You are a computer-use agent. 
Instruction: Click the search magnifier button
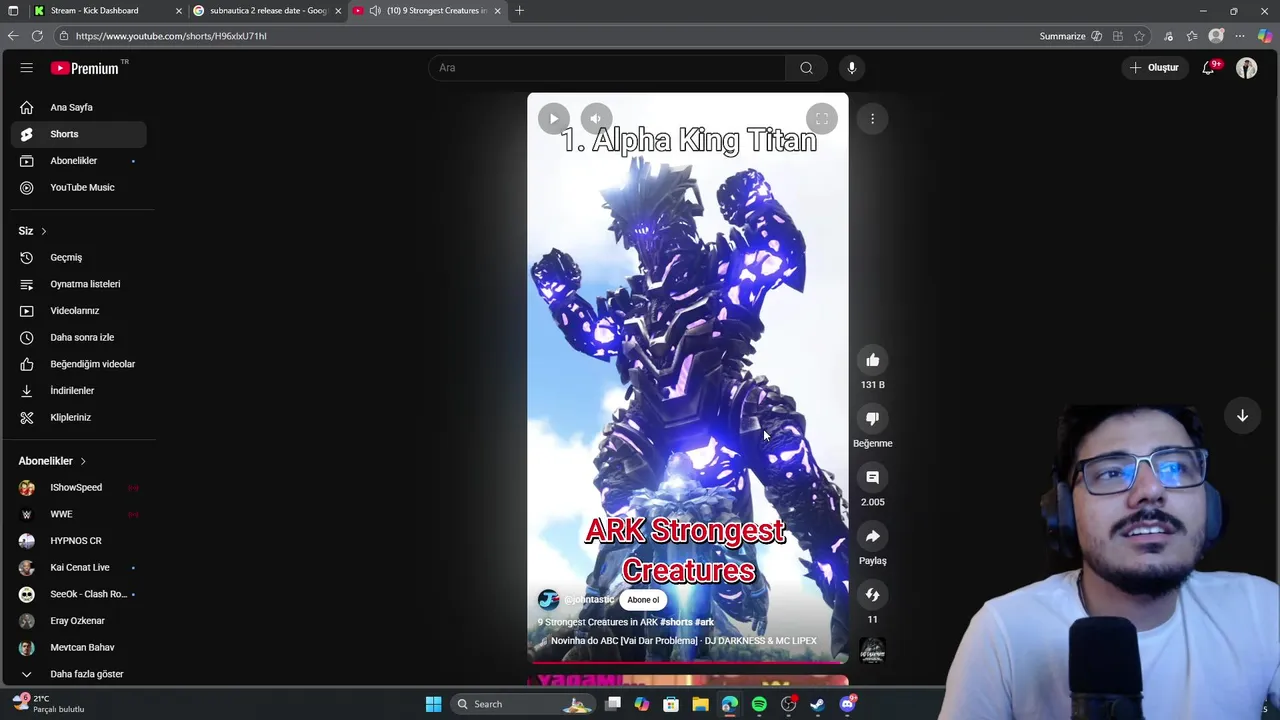806,68
